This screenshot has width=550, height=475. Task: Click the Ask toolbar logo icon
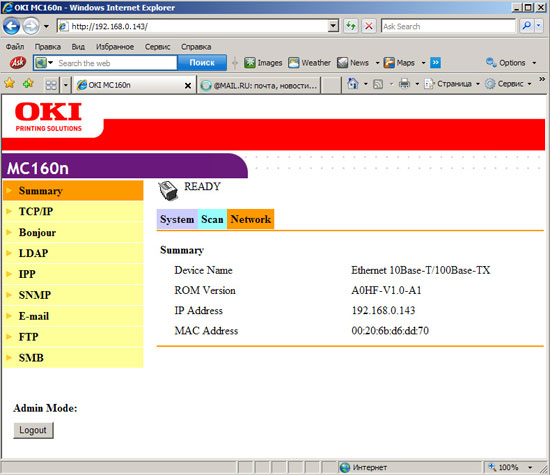(18, 63)
